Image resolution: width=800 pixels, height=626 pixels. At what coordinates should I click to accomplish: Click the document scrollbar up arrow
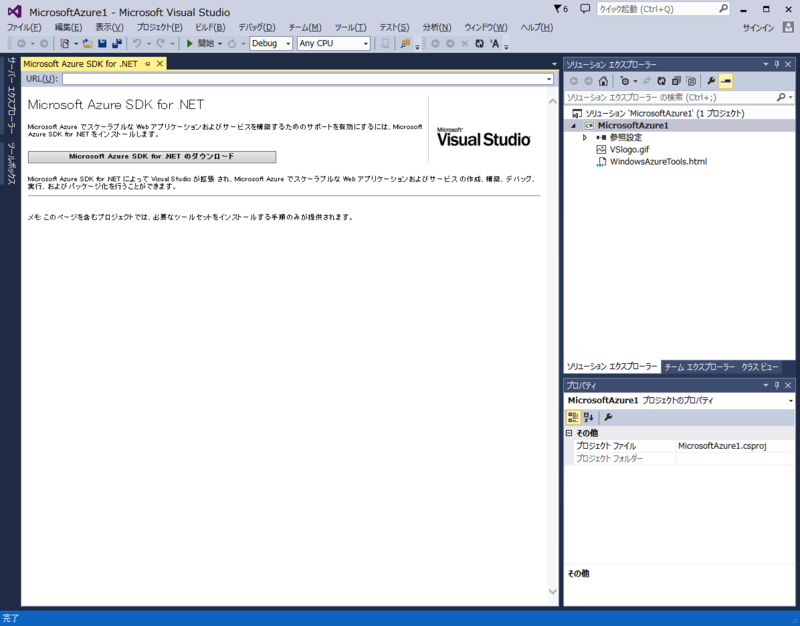(553, 101)
